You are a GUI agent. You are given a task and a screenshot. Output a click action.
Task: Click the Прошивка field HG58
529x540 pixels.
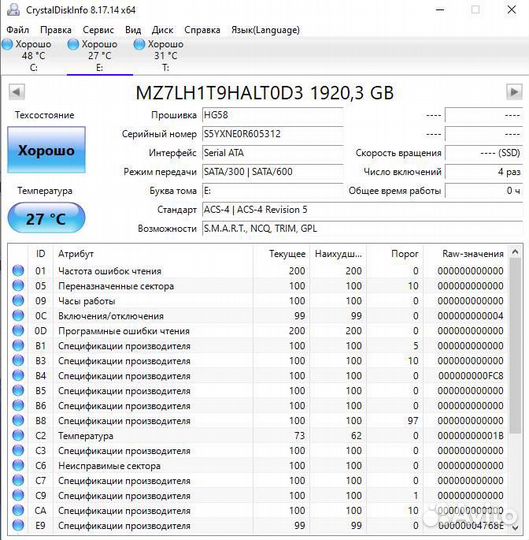click(x=272, y=115)
